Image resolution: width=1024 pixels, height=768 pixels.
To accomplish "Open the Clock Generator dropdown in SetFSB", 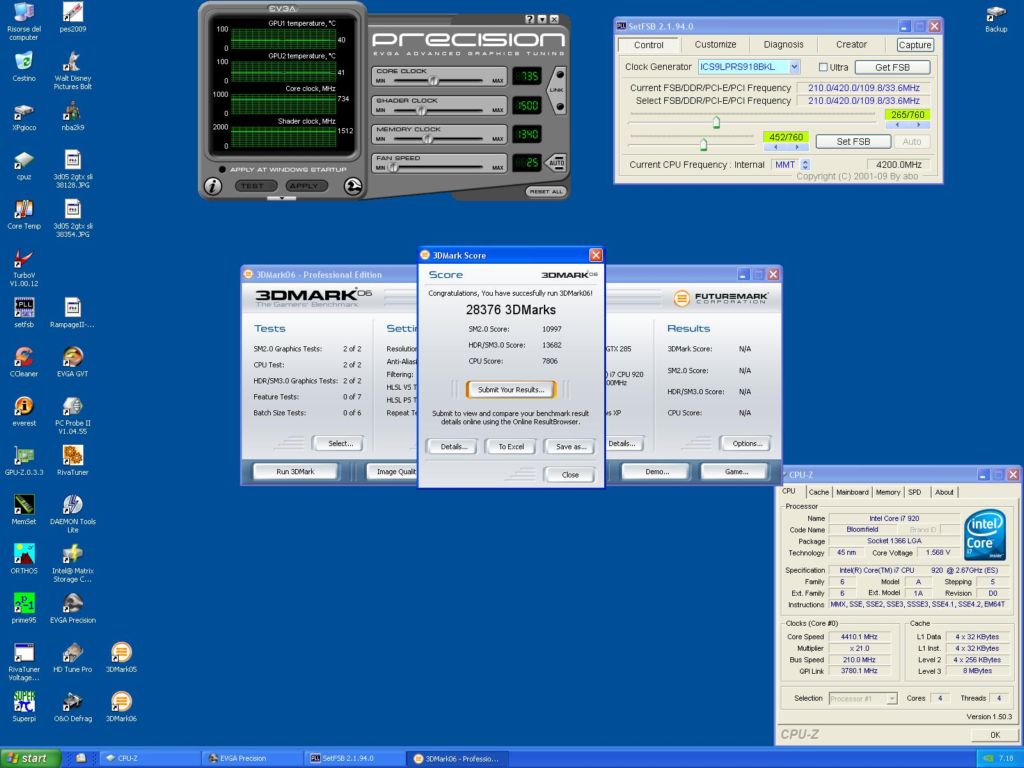I will pyautogui.click(x=794, y=67).
